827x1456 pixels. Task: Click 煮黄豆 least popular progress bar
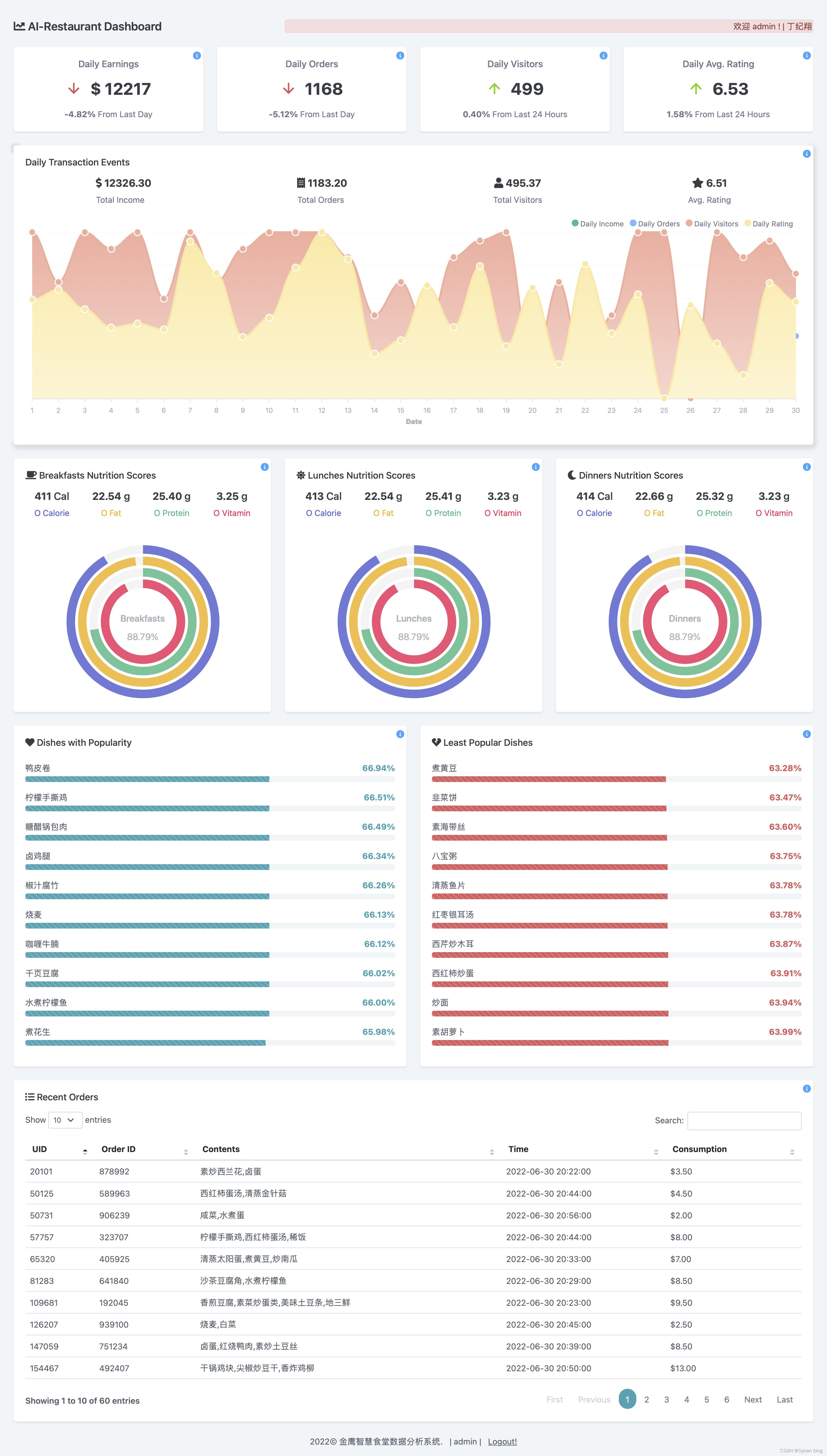tap(616, 779)
